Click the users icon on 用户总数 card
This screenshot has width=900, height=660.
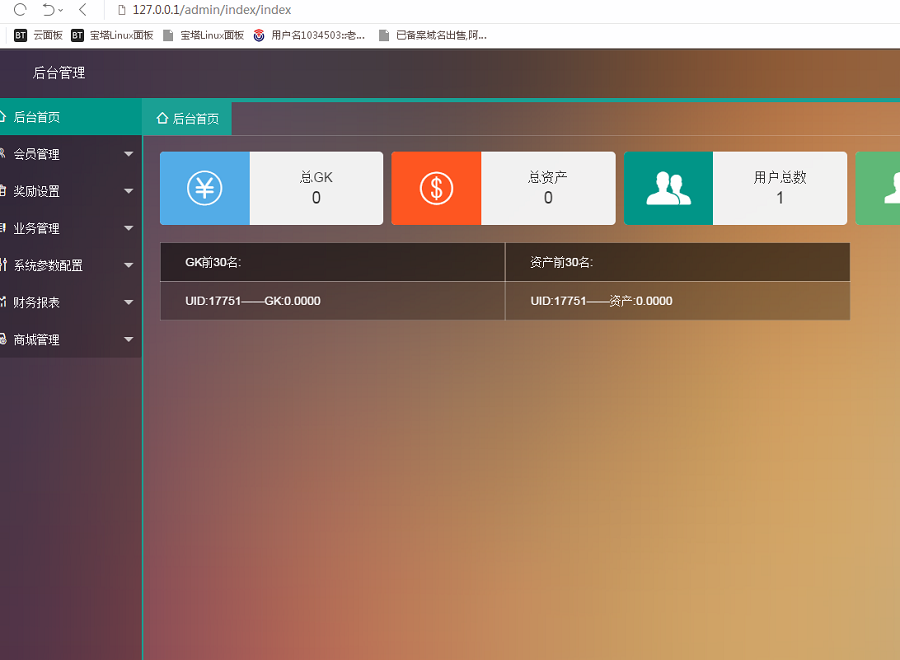point(668,188)
